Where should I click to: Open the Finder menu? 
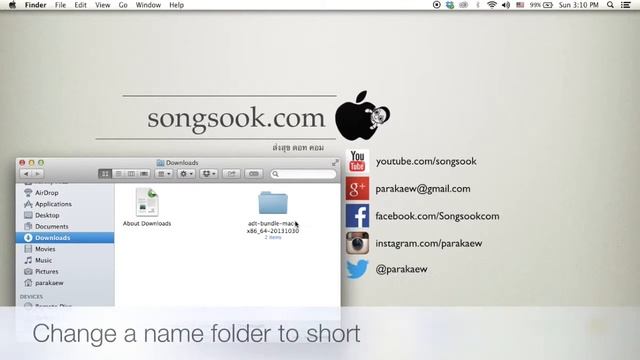pos(36,5)
